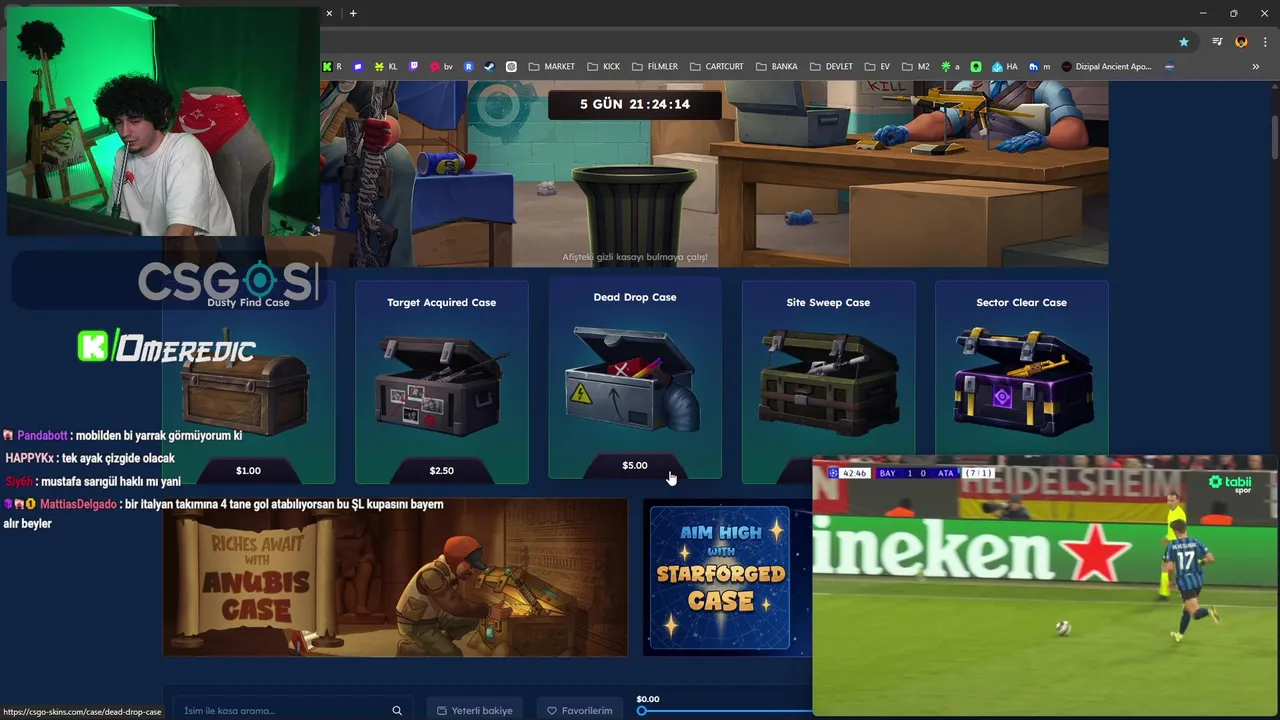
Task: Open the FİLMLER bookmarks folder
Action: [654, 67]
